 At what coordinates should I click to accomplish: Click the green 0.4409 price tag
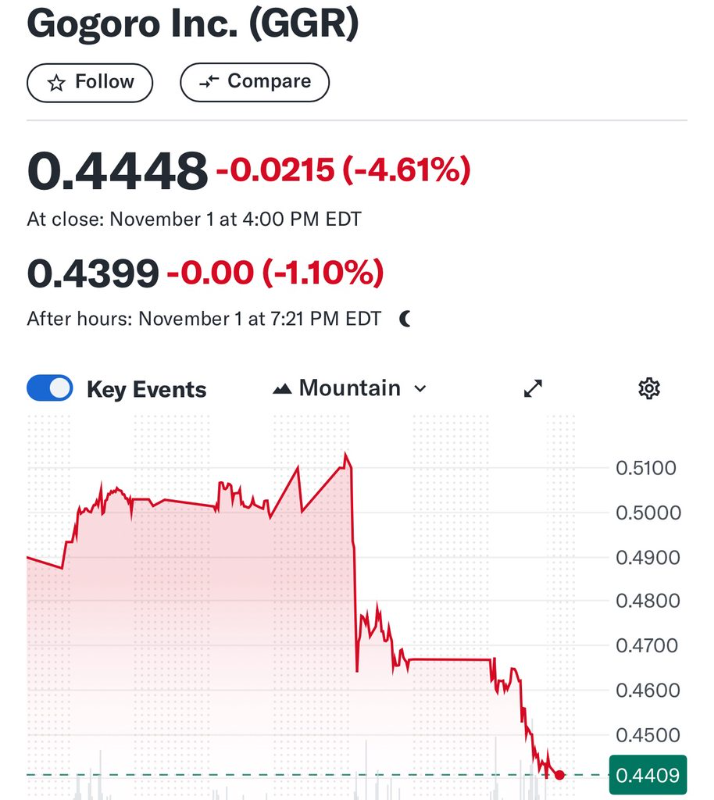647,774
